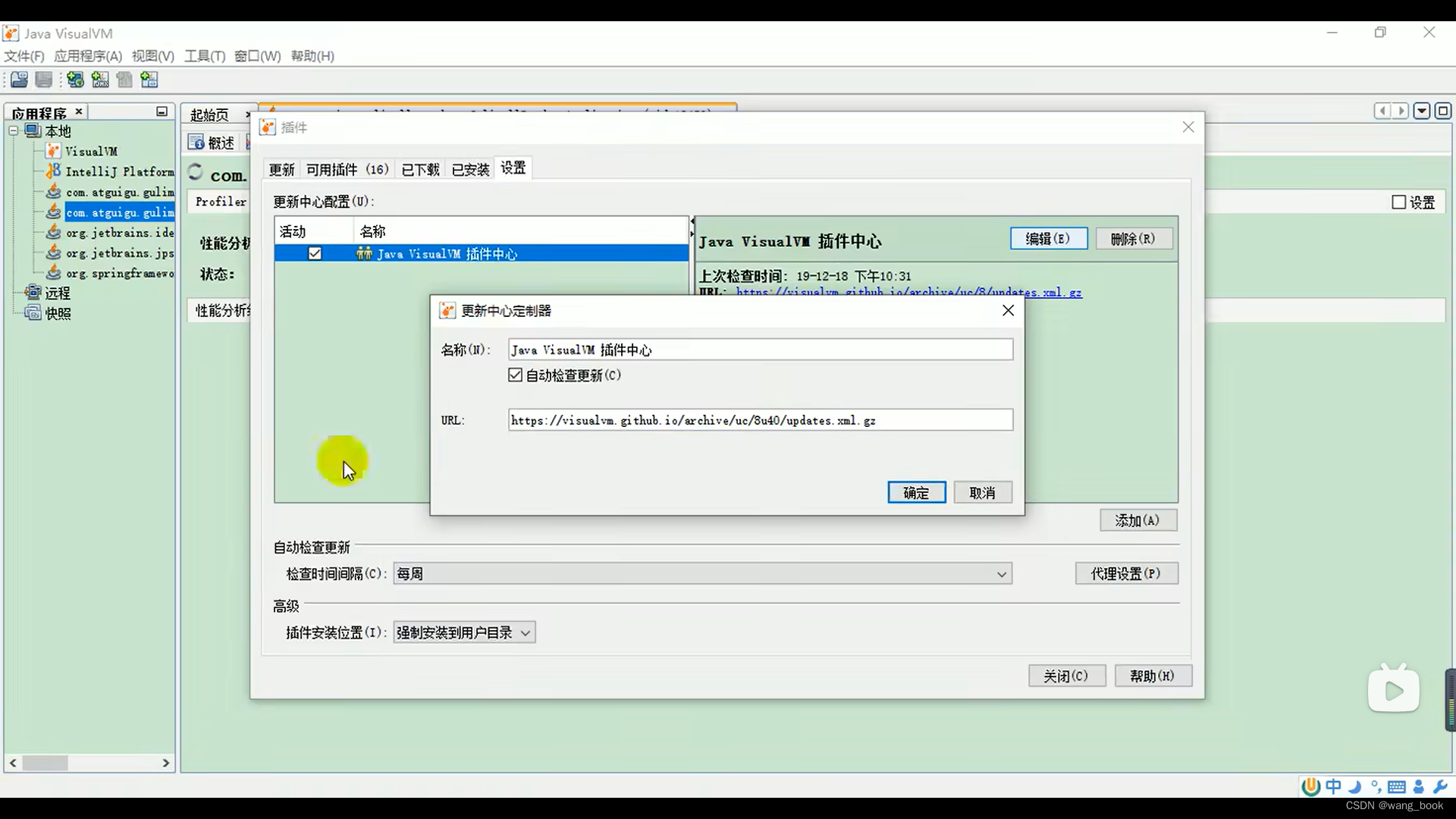Close the 插件 dialog window

(1188, 127)
